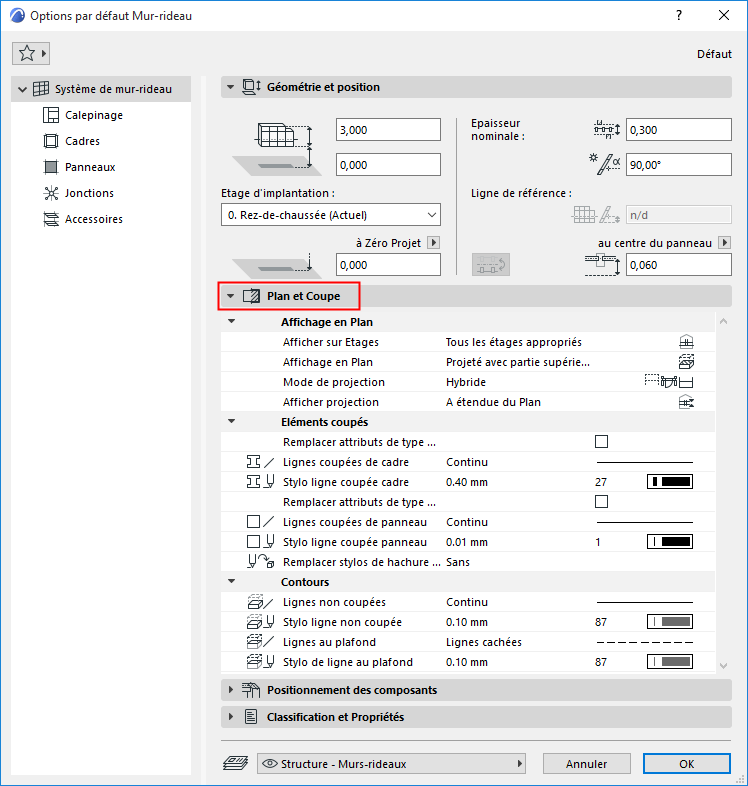Open the help question mark
This screenshot has width=748, height=786.
(679, 16)
